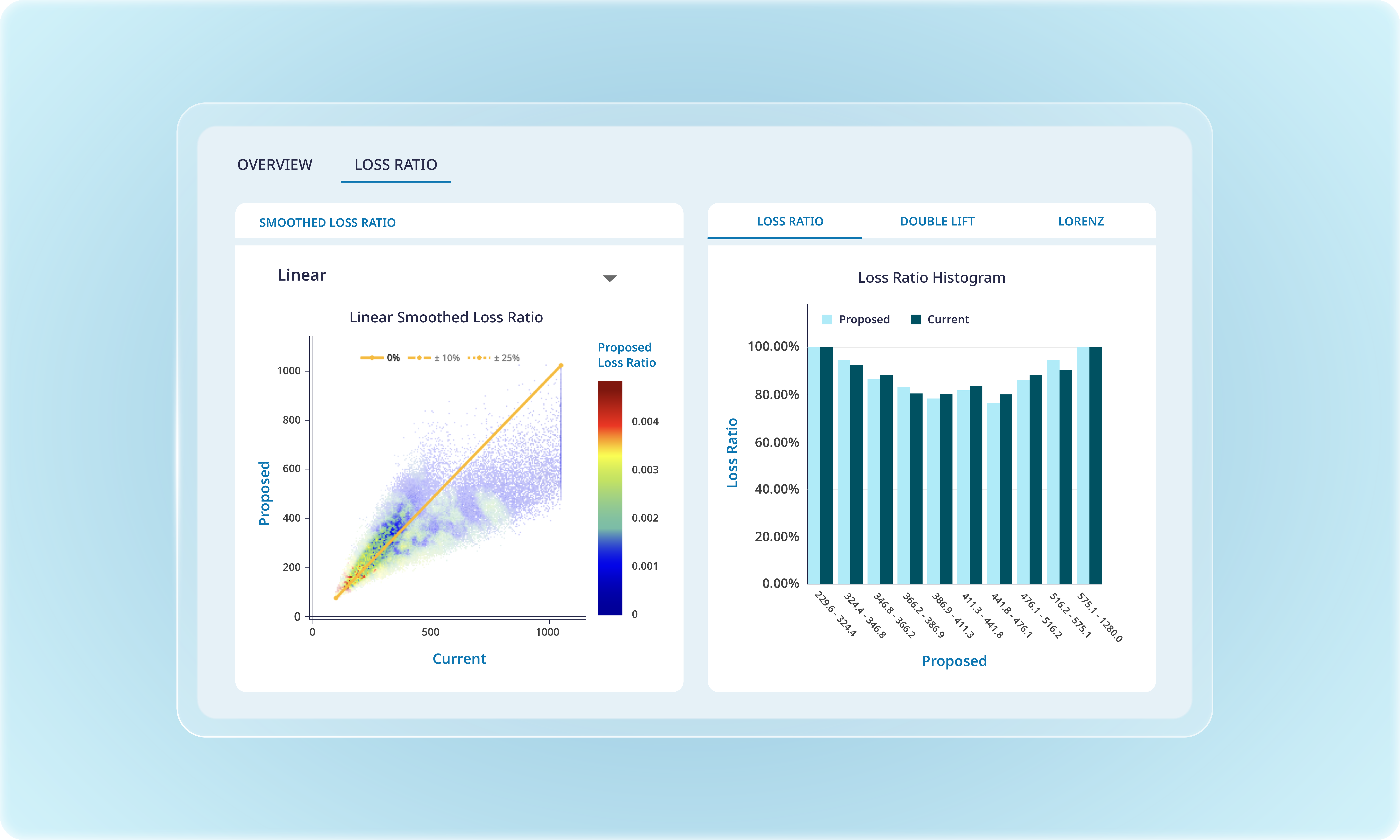Toggle the ± 25% legend entry

click(x=493, y=358)
